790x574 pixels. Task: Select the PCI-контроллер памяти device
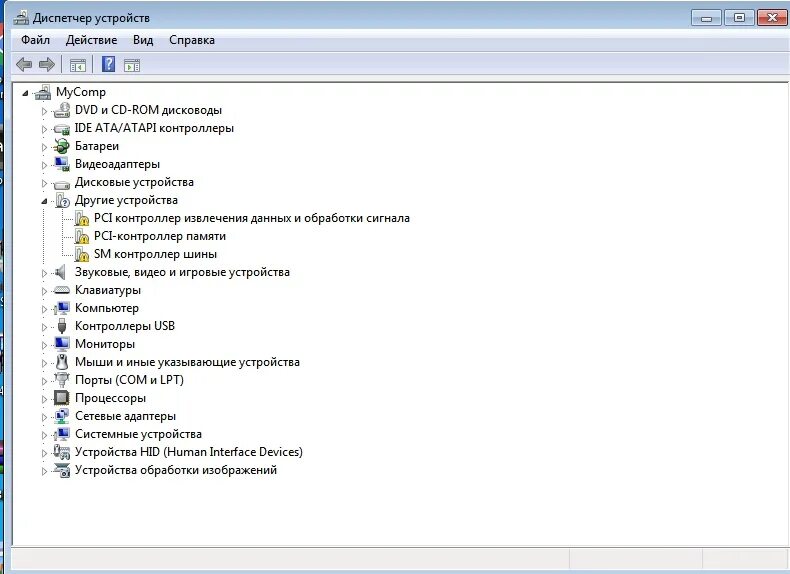click(160, 236)
